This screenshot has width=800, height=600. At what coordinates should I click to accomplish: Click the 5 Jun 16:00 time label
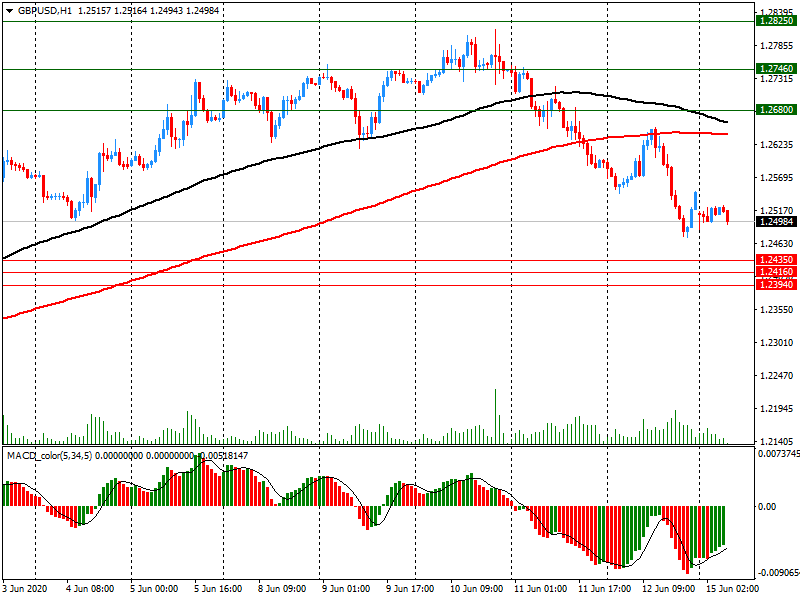(x=218, y=589)
